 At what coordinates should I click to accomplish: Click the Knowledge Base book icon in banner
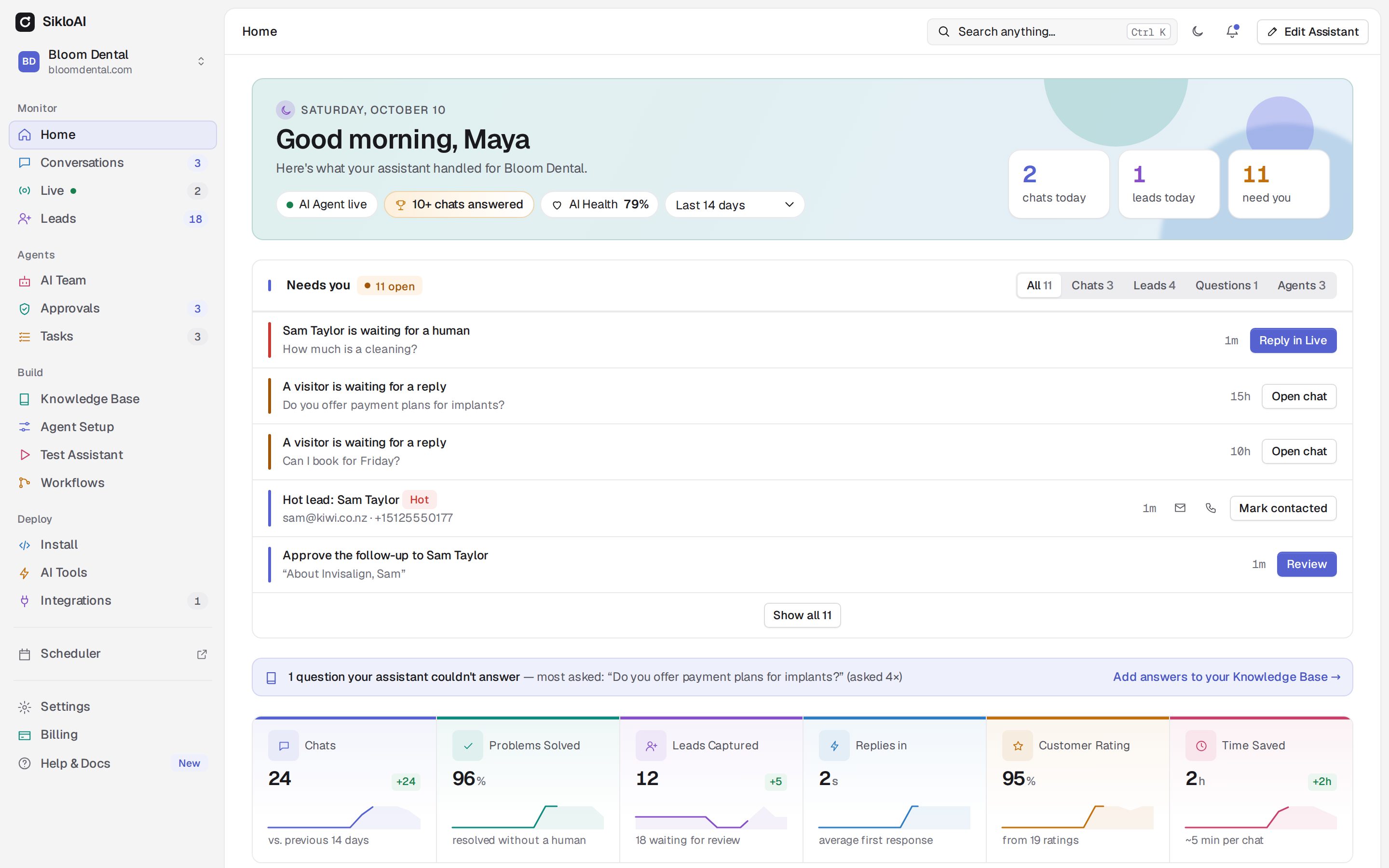[272, 678]
